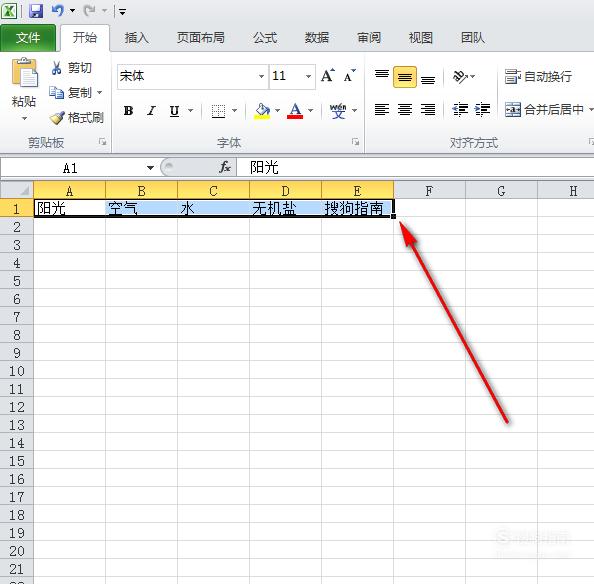Select row 5 header
594x584 pixels.
point(17,281)
